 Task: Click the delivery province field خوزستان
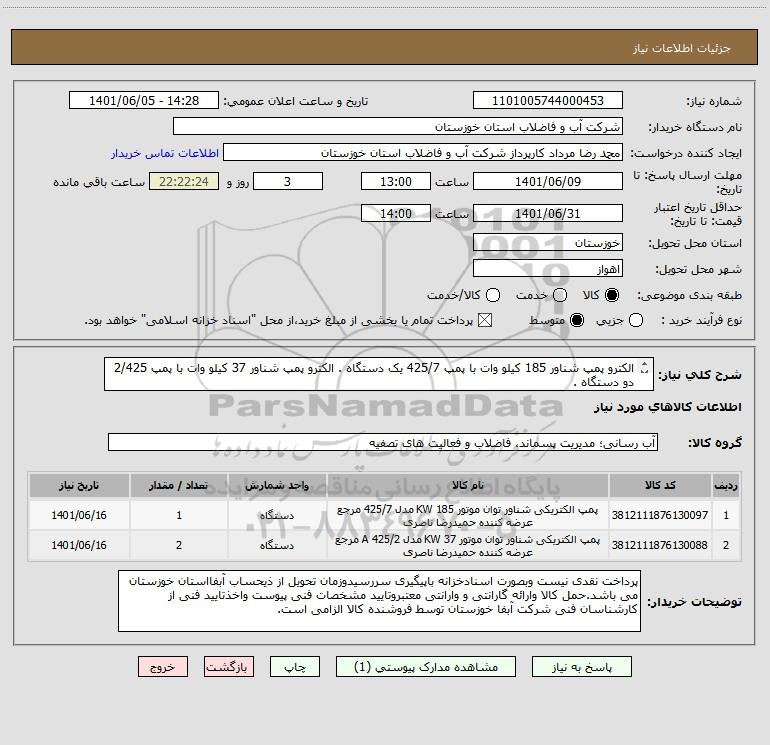pyautogui.click(x=548, y=243)
